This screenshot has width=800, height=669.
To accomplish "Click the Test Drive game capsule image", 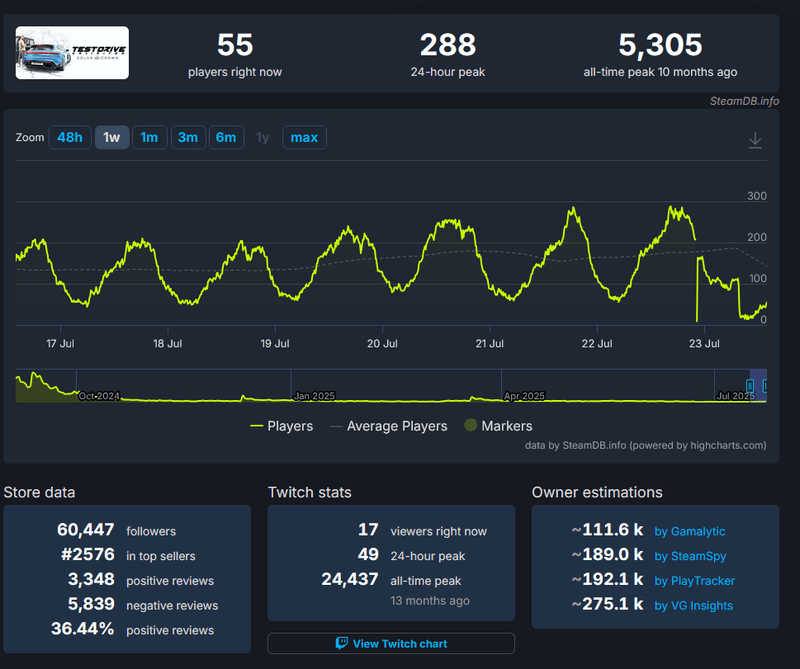I will [x=71, y=51].
